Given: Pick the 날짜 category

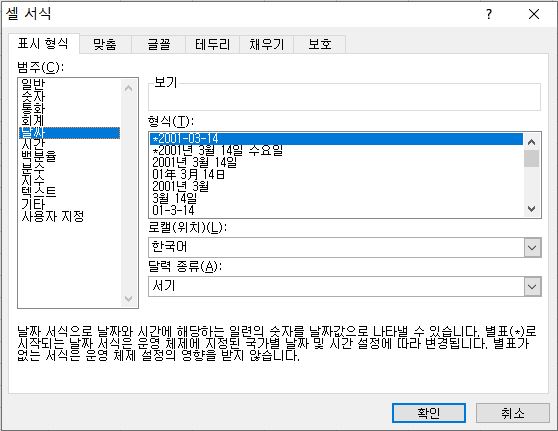Looking at the screenshot, I should [x=69, y=133].
